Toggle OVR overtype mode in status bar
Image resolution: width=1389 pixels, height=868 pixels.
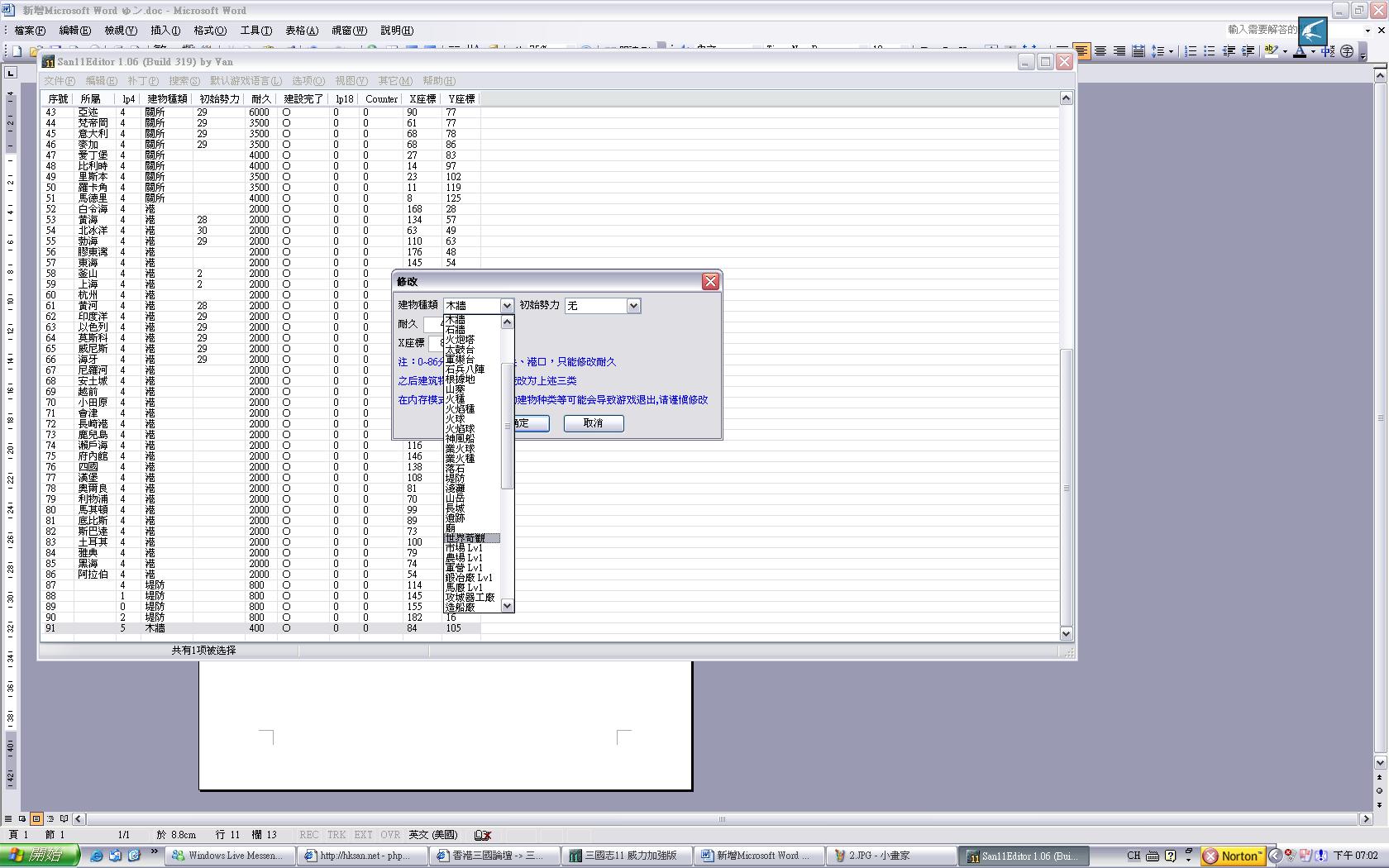(x=390, y=835)
